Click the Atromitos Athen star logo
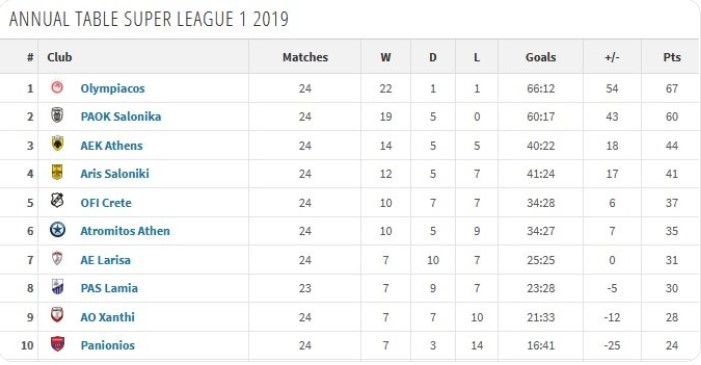The width and height of the screenshot is (701, 365). (58, 230)
